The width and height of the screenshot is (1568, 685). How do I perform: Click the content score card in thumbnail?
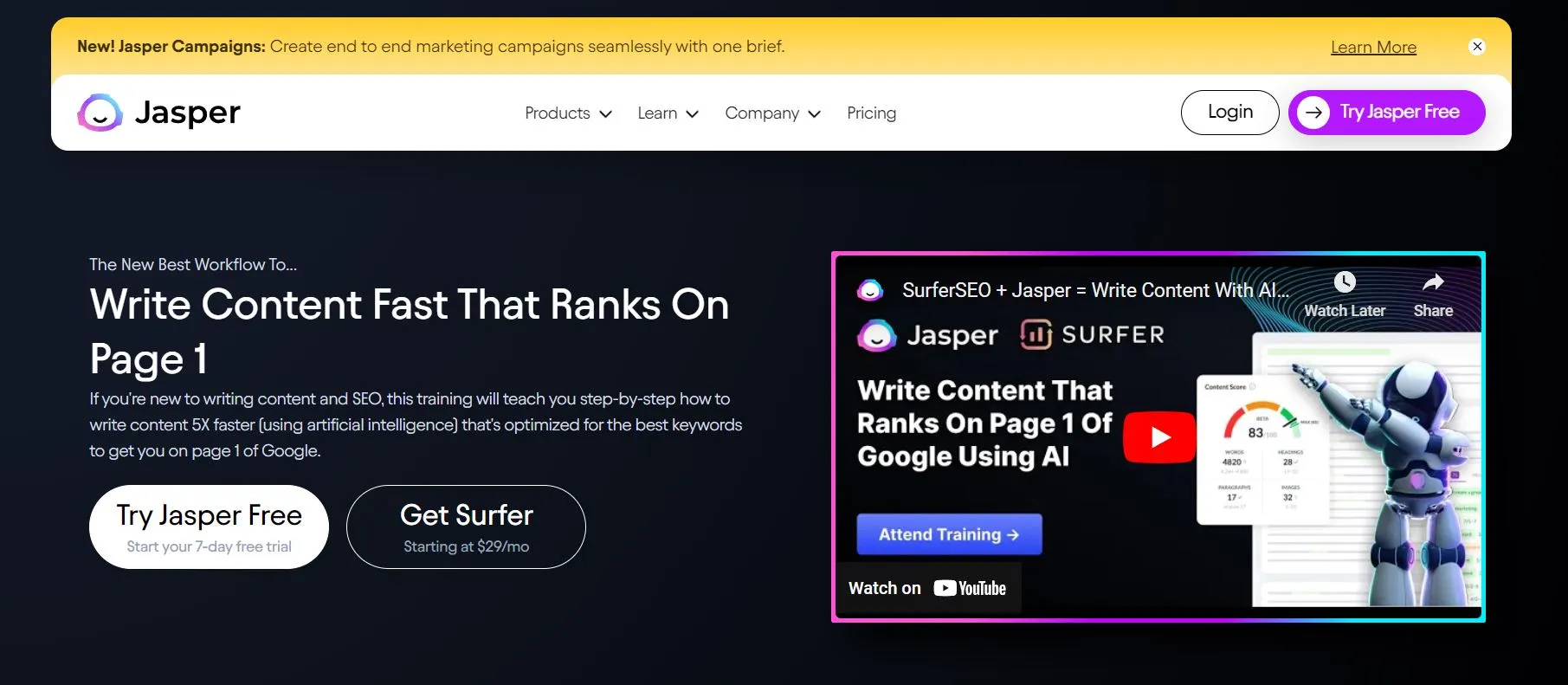click(1262, 449)
